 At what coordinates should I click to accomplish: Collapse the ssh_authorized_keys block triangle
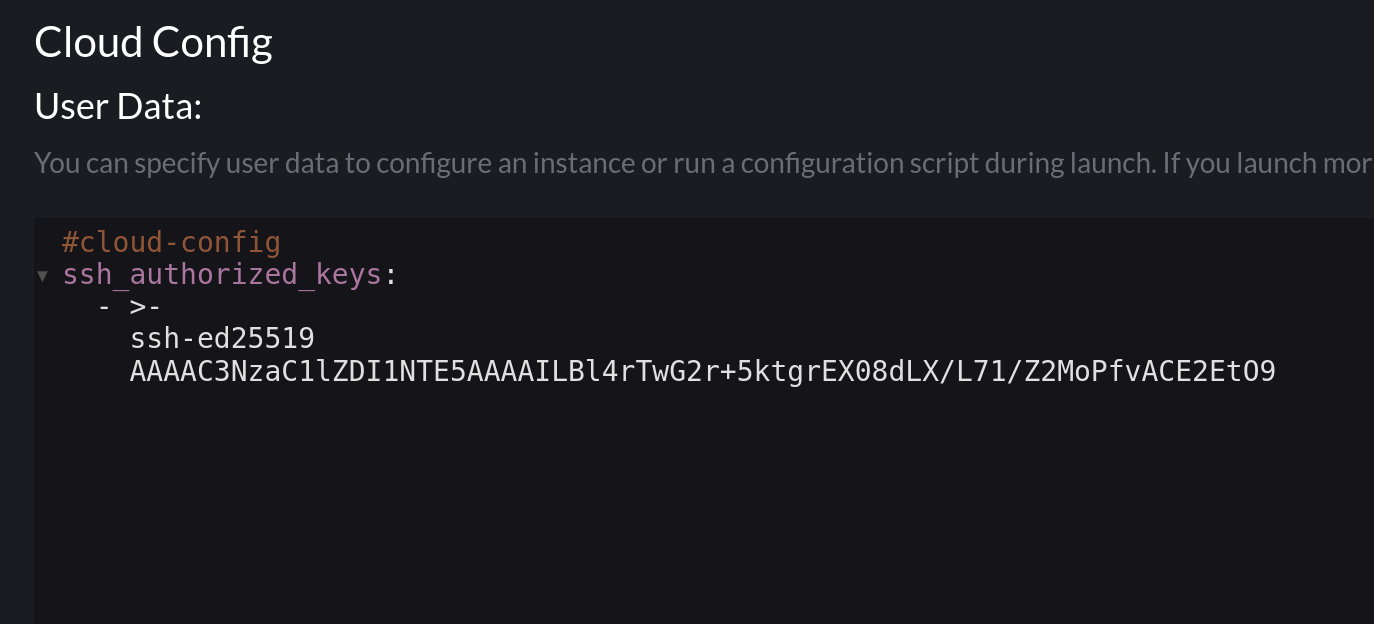tap(42, 276)
